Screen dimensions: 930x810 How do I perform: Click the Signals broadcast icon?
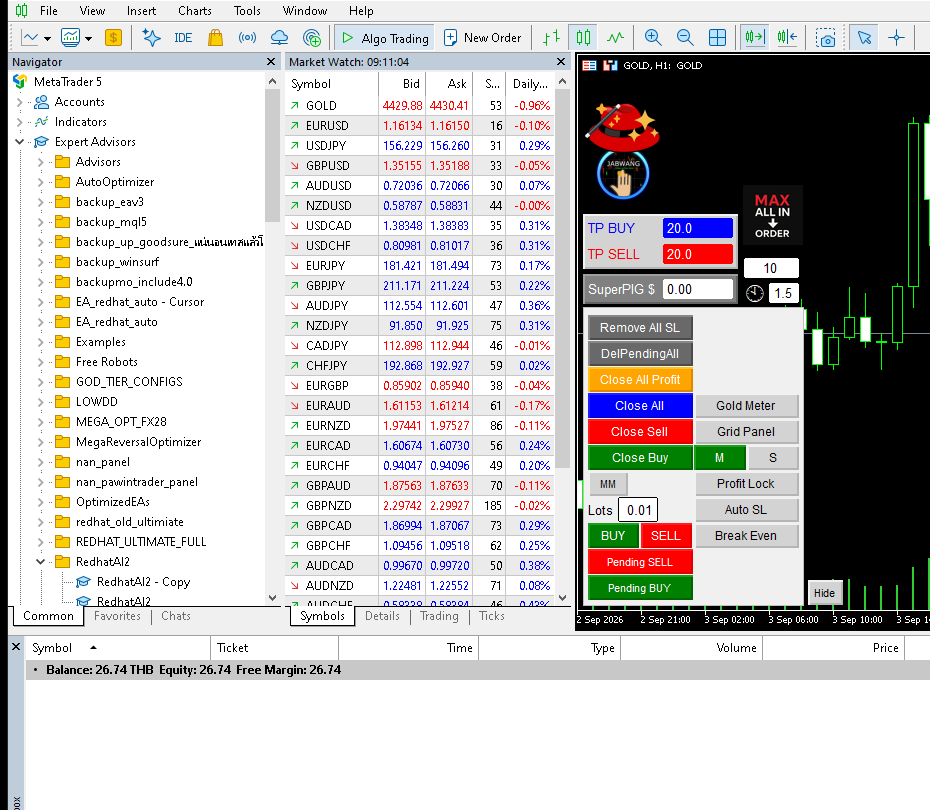coord(247,38)
